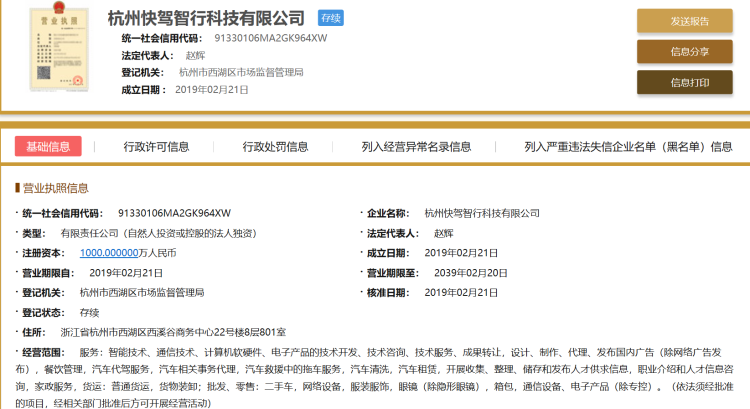Select the header credit code 91330106MA2GK964XW
The height and width of the screenshot is (409, 750).
pos(271,38)
